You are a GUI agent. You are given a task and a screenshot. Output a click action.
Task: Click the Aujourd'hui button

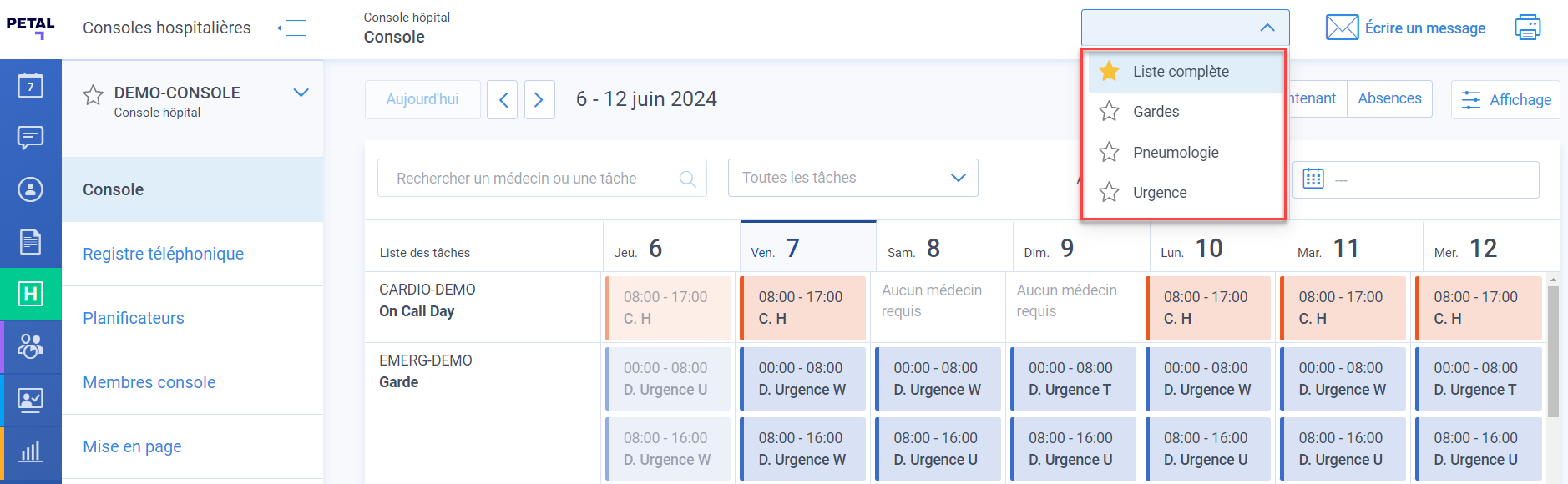click(x=422, y=99)
